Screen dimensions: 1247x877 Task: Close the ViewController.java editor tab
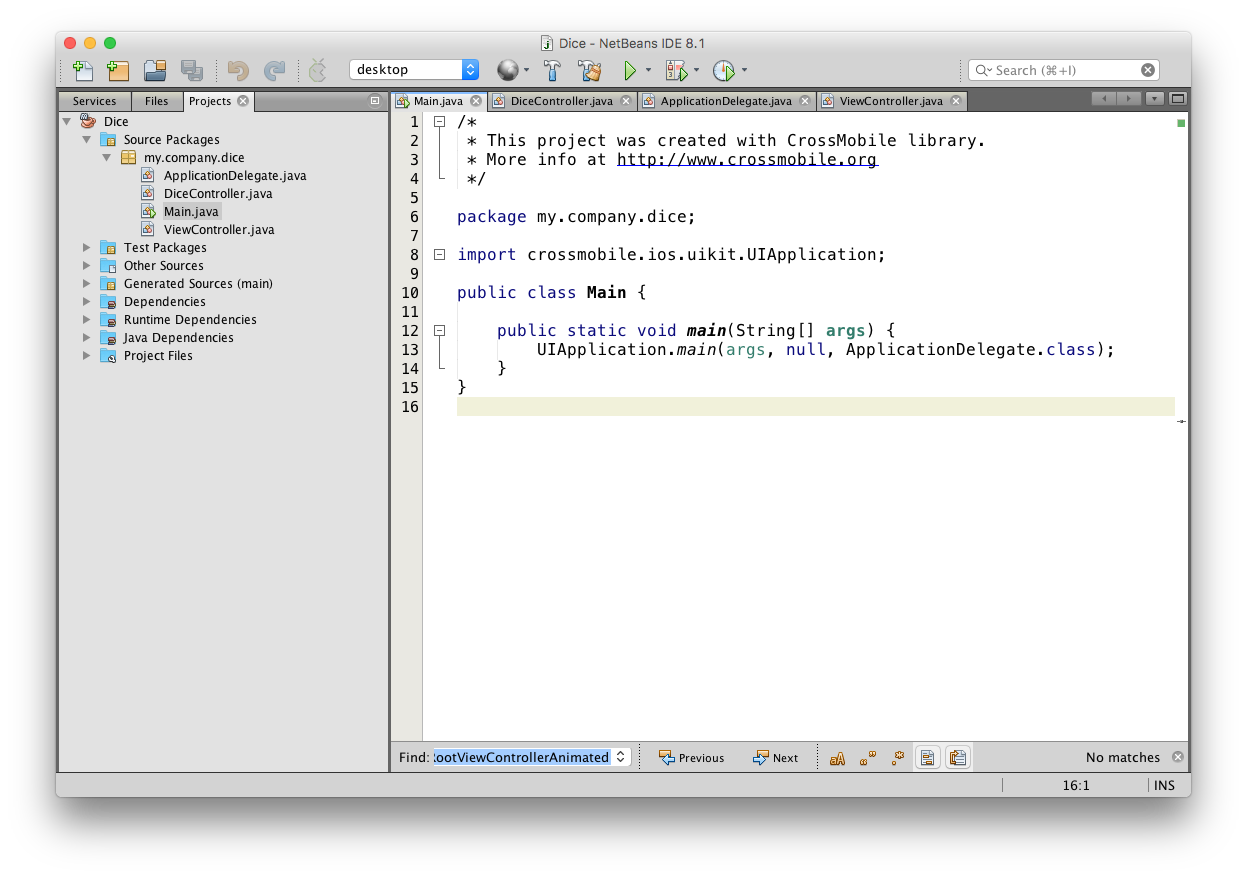point(956,101)
